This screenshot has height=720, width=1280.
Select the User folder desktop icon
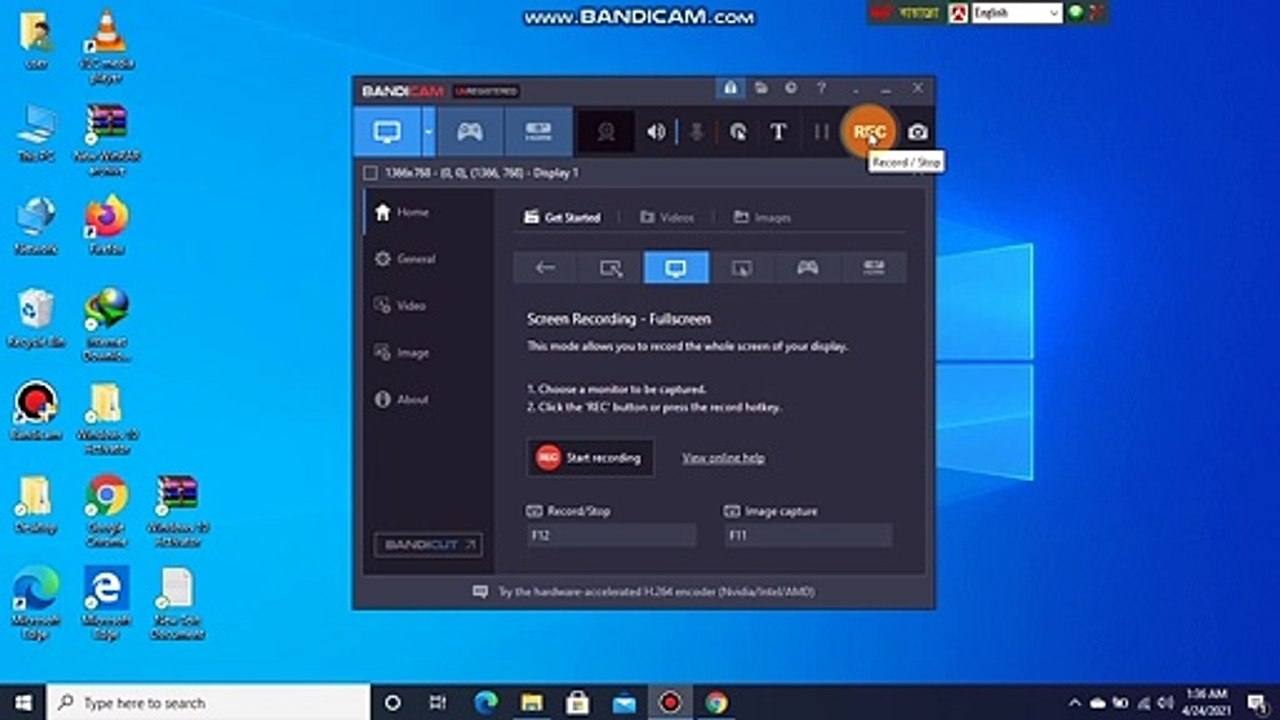point(35,40)
